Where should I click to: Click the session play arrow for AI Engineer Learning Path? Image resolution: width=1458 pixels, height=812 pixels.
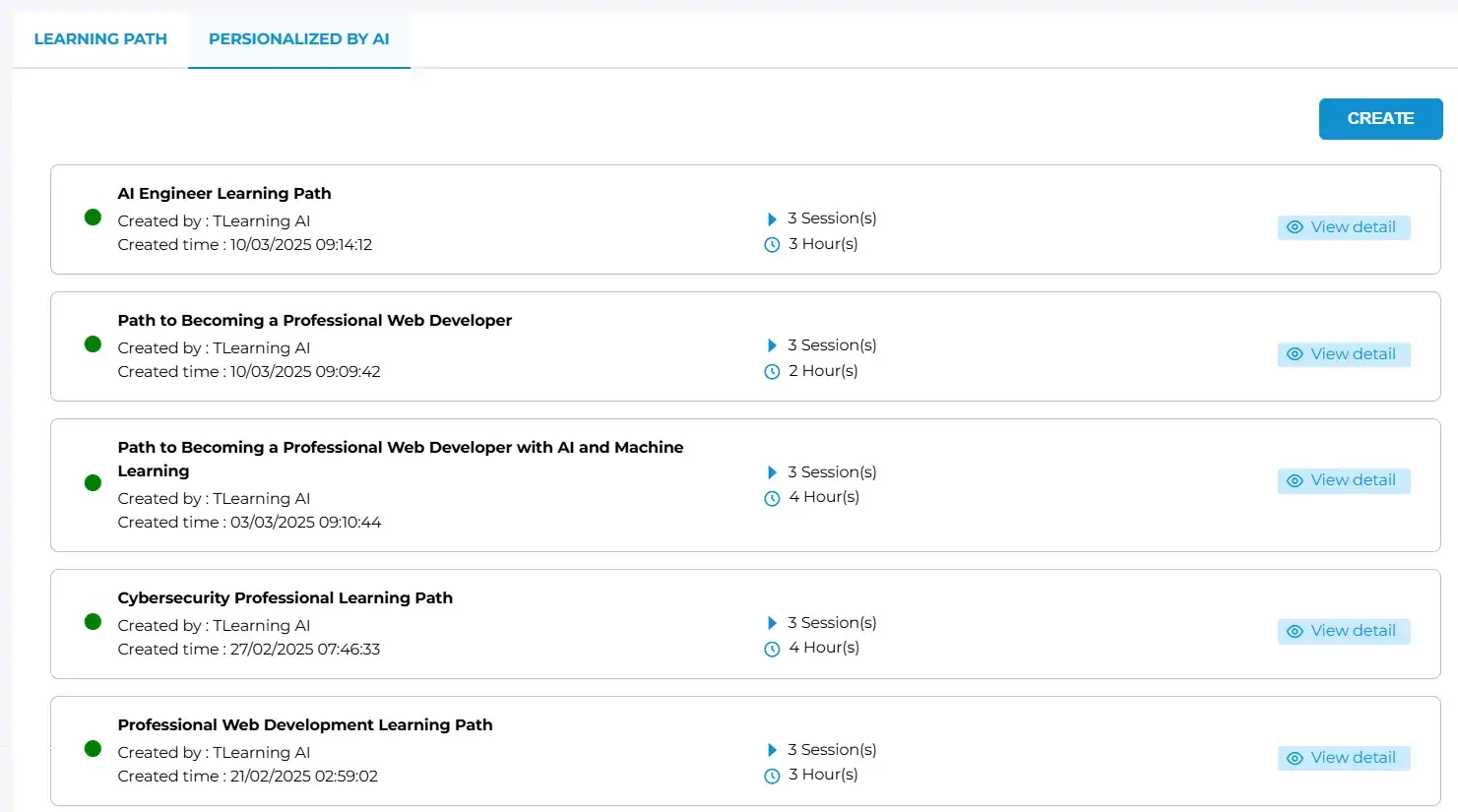773,219
